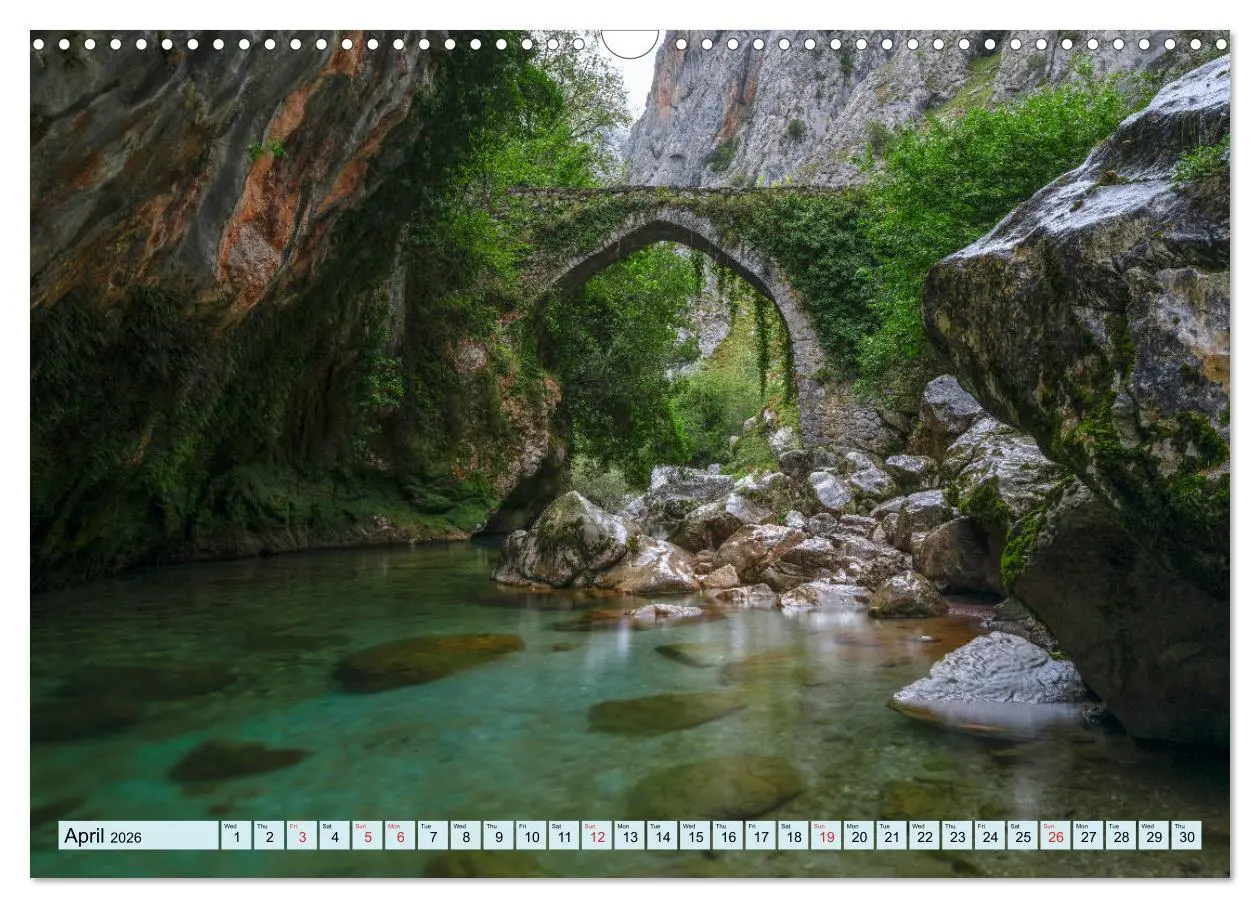1260x908 pixels.
Task: Click the red Mon 6 date cell
Action: pyautogui.click(x=400, y=836)
